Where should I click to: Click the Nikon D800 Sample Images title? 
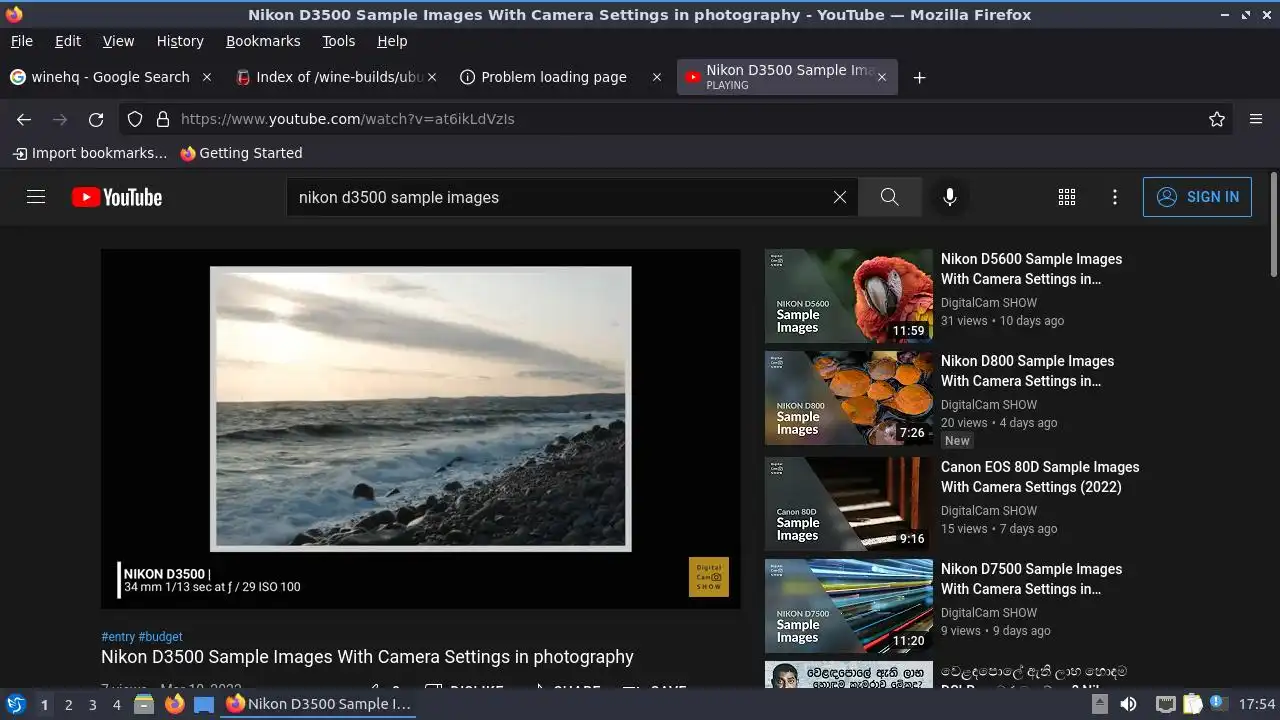pos(1027,371)
